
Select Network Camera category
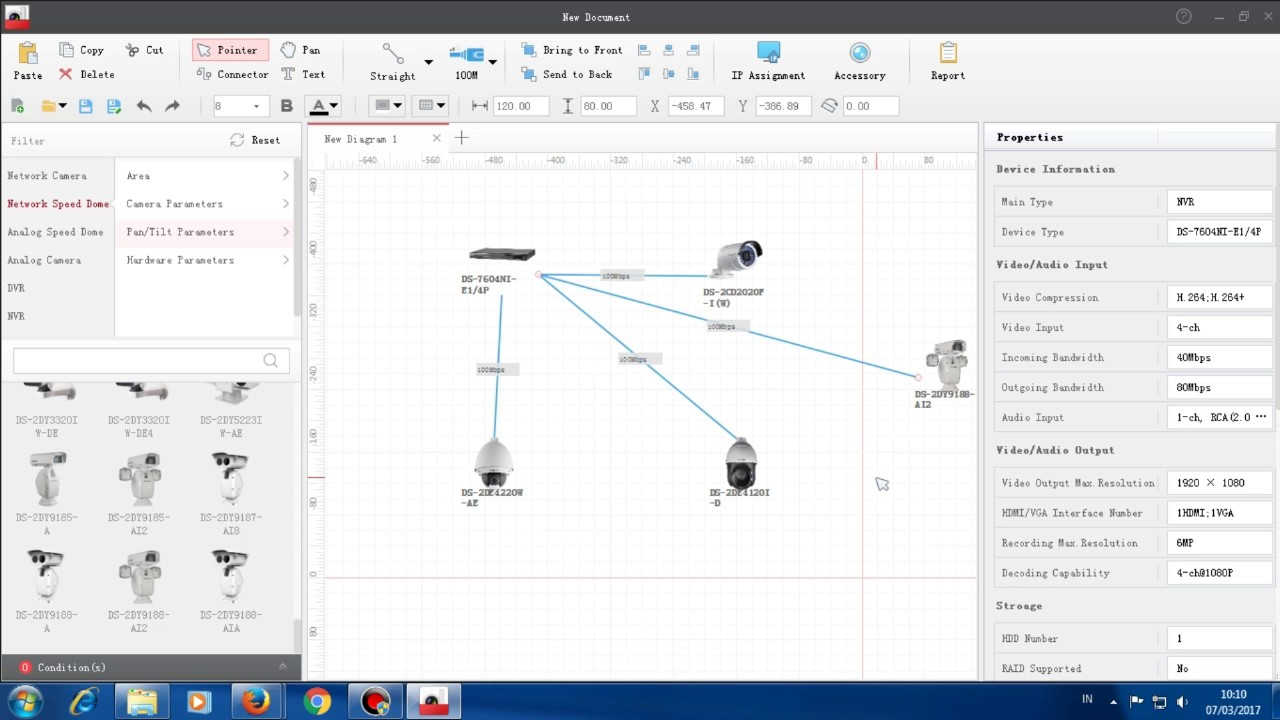click(x=47, y=176)
